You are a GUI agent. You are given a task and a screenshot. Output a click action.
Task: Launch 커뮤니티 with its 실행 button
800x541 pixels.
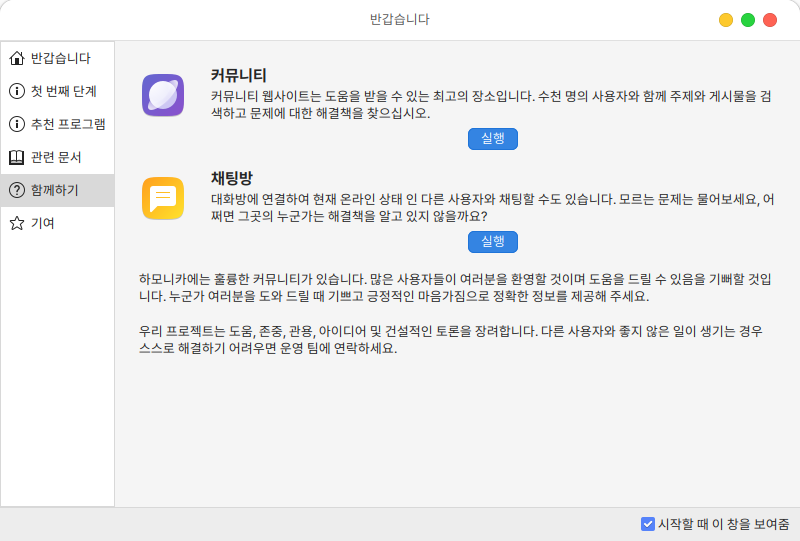click(x=493, y=139)
